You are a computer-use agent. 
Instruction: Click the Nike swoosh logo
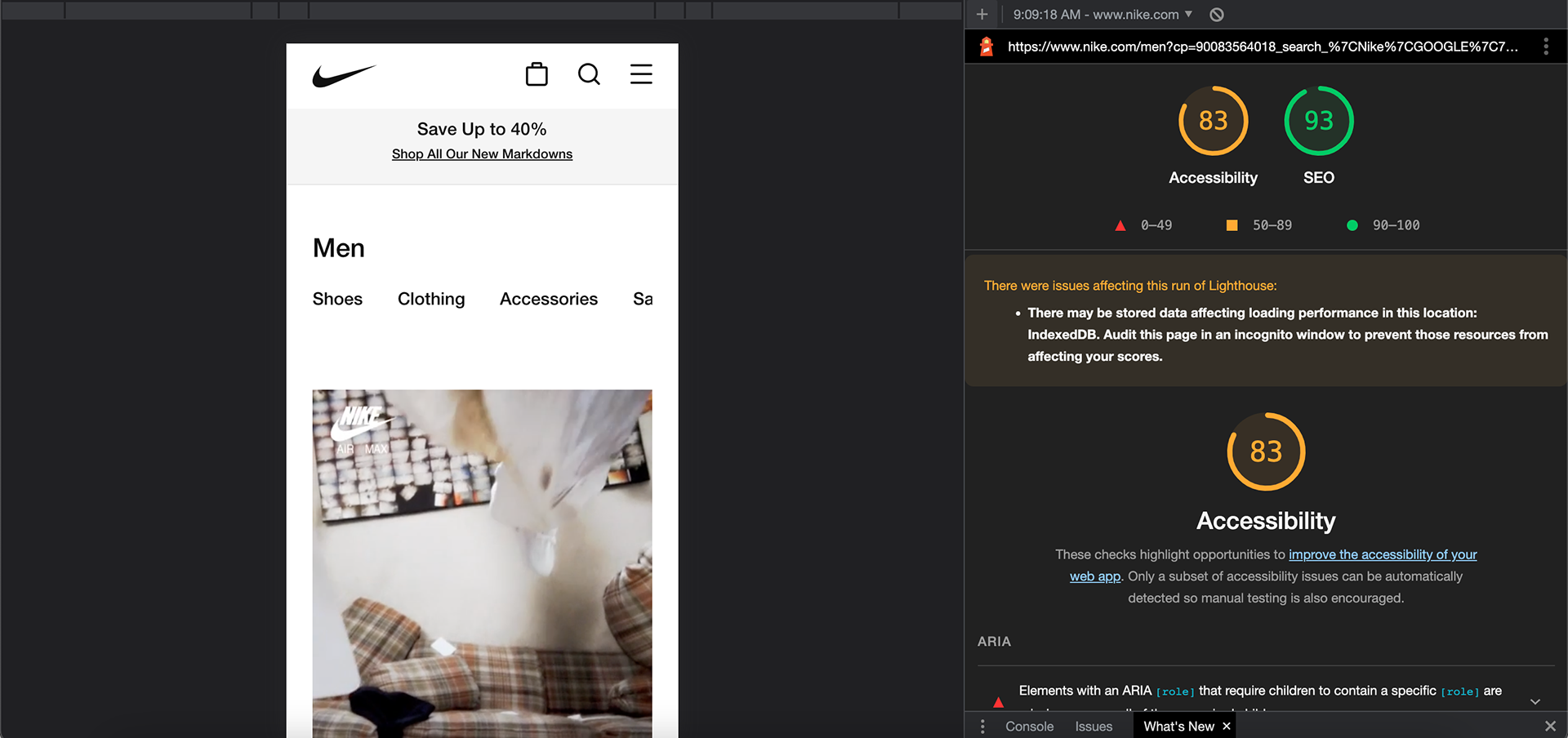coord(344,76)
